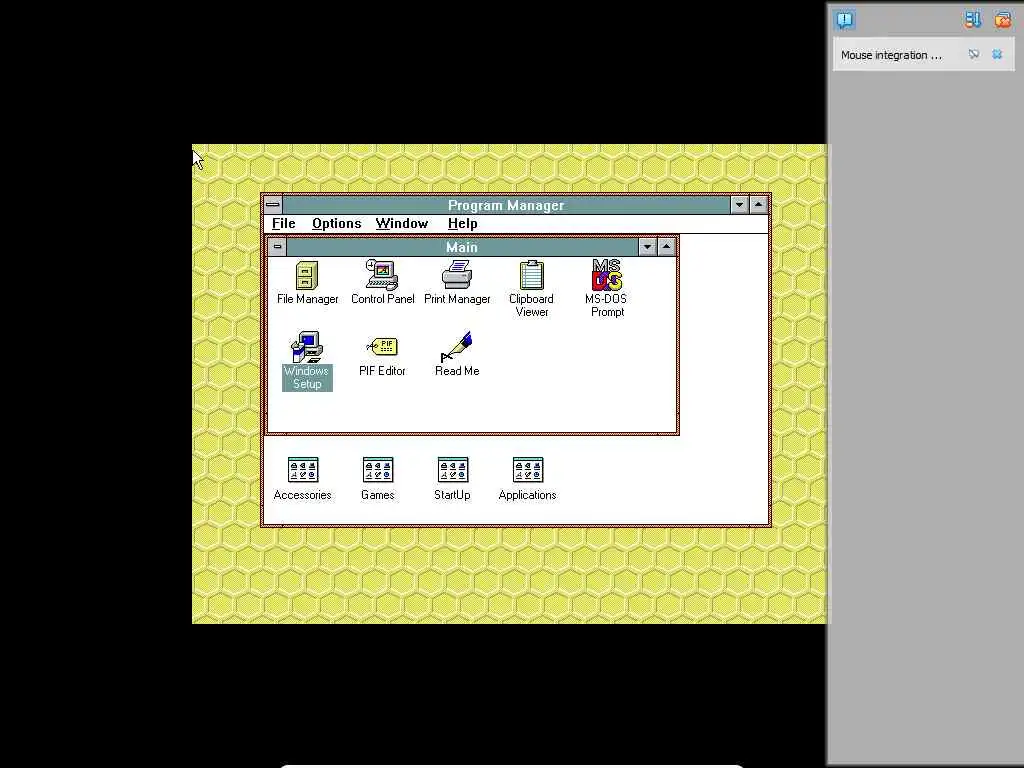Open the Help menu

[462, 223]
